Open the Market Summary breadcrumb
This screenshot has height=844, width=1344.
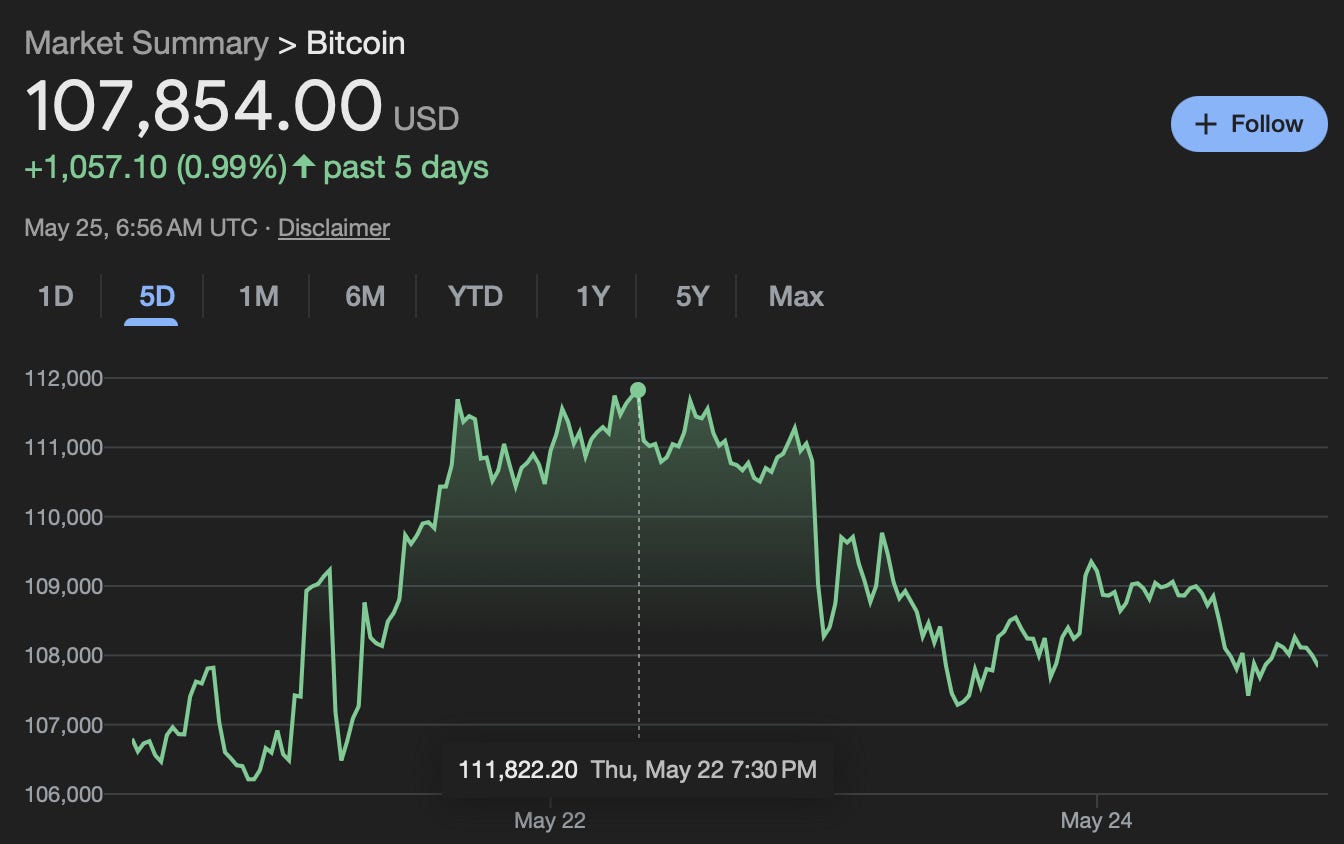point(146,44)
